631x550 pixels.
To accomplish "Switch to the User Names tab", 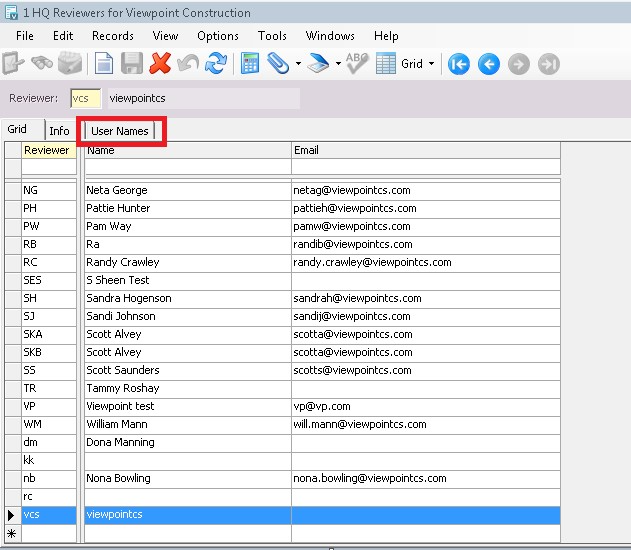I will click(x=120, y=131).
